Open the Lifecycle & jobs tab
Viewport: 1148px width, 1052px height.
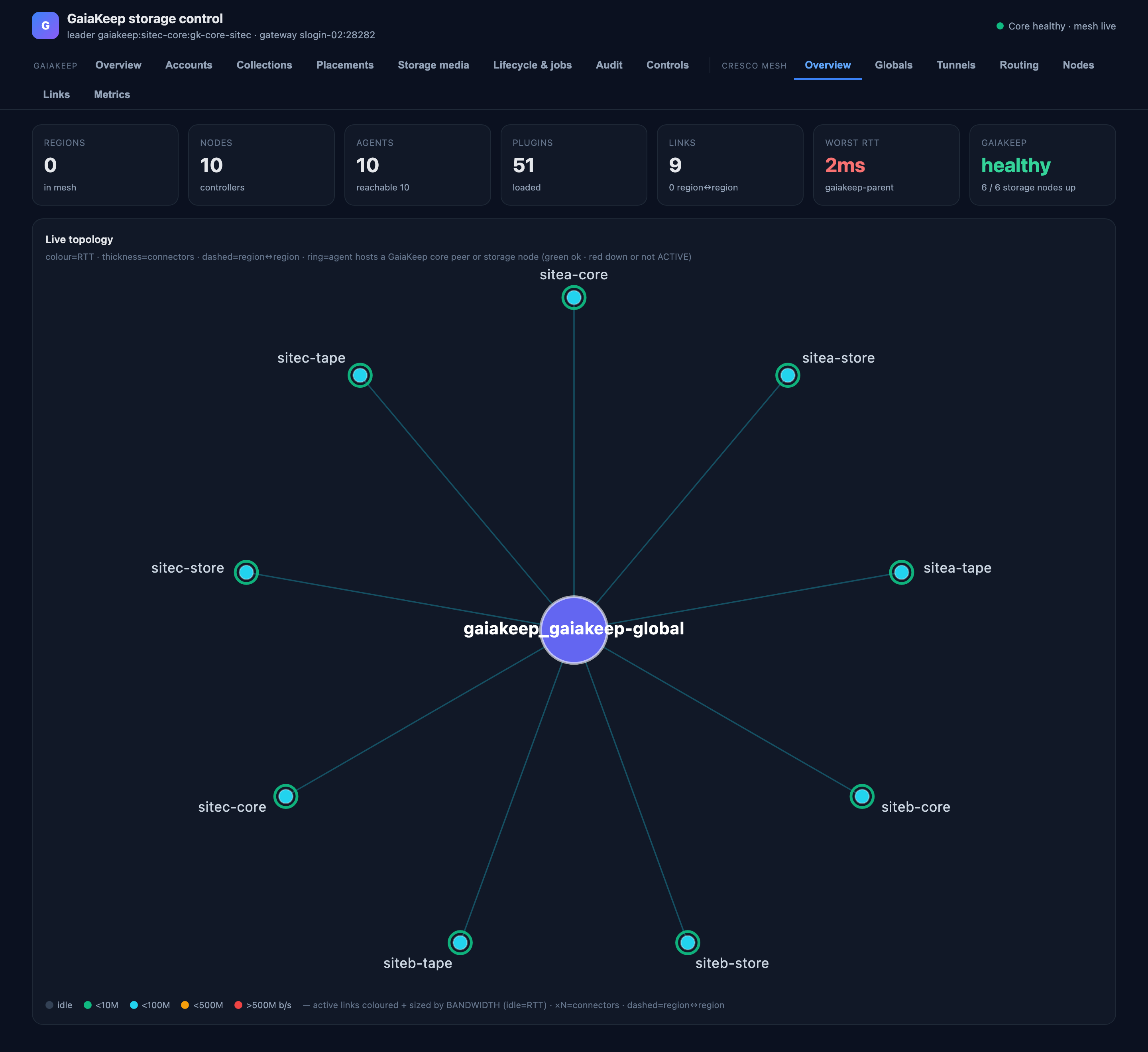[x=532, y=65]
